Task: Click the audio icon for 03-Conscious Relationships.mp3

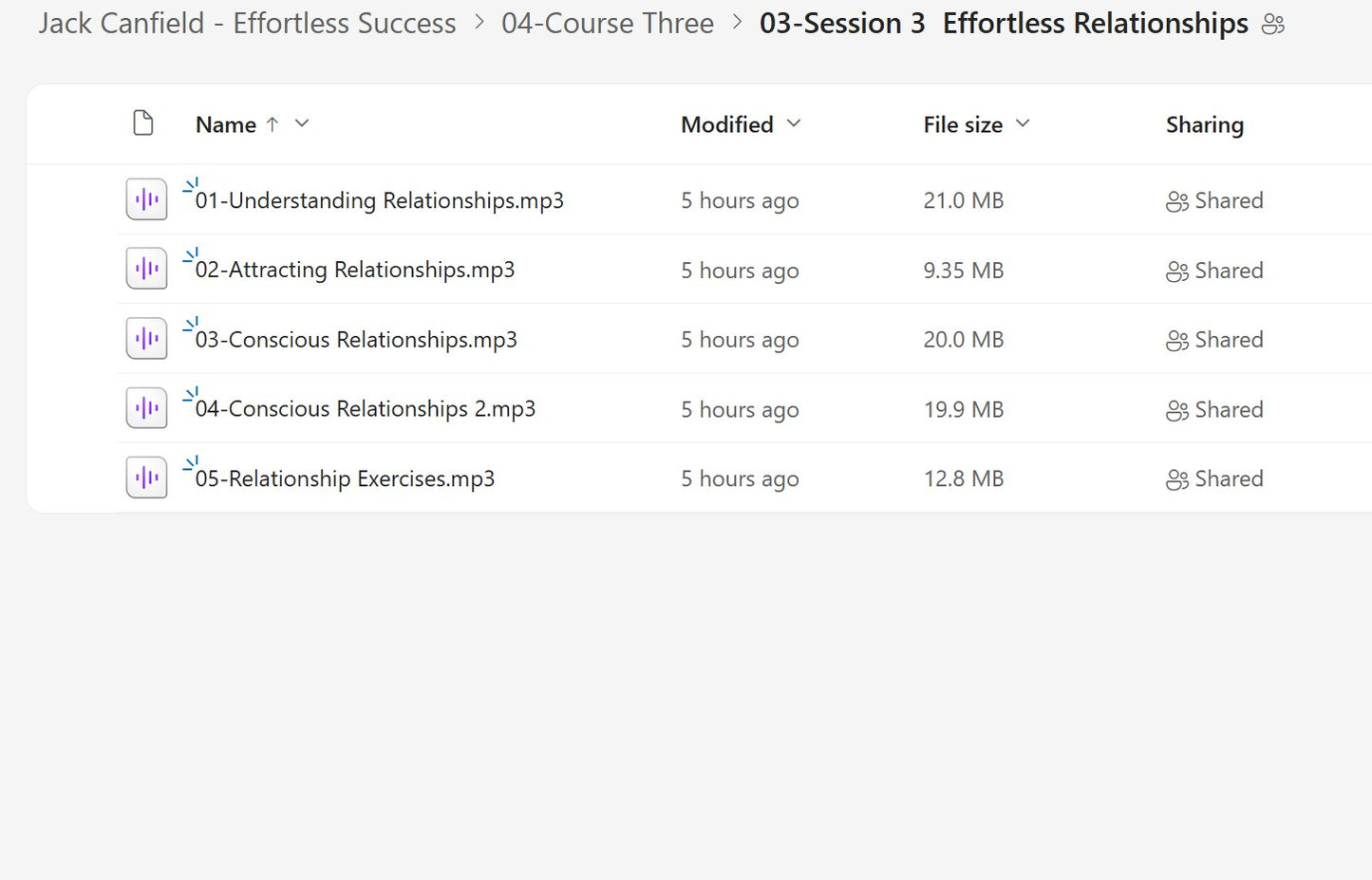Action: tap(145, 338)
